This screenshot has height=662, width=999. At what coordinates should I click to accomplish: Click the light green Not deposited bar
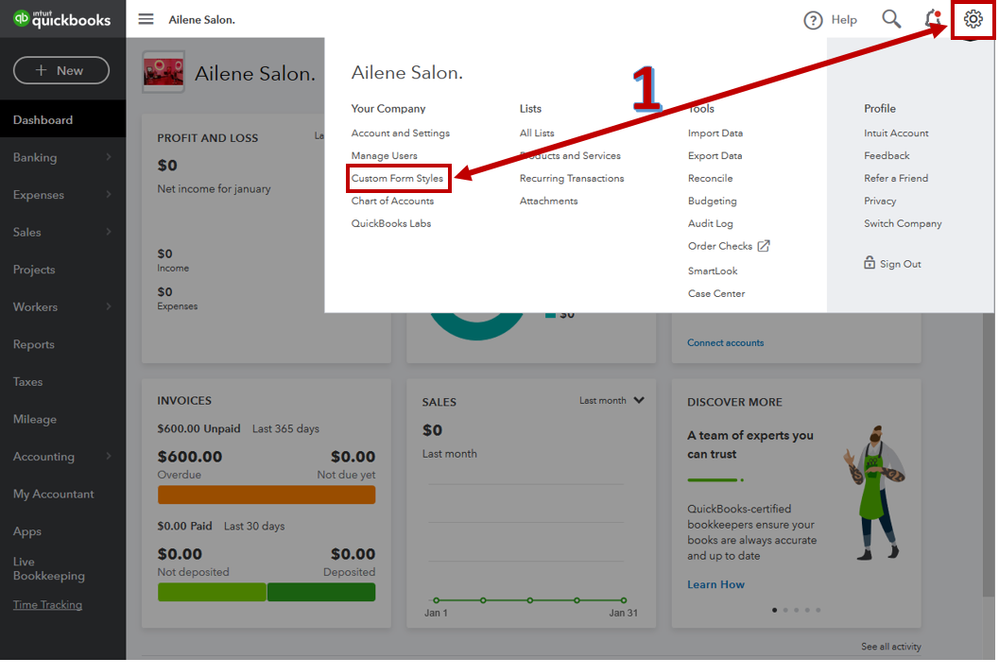(212, 593)
